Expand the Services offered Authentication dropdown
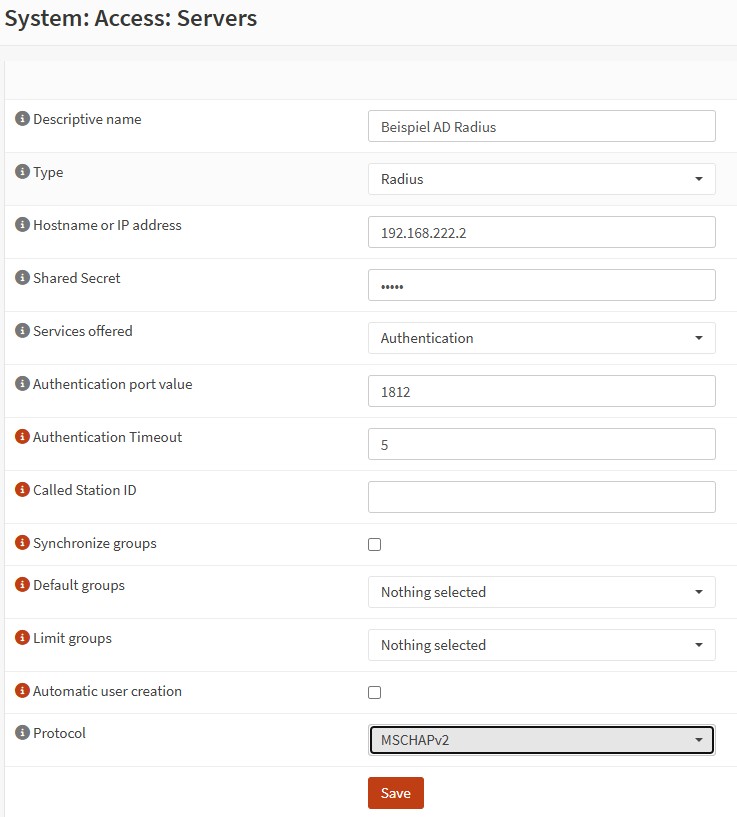 [542, 338]
